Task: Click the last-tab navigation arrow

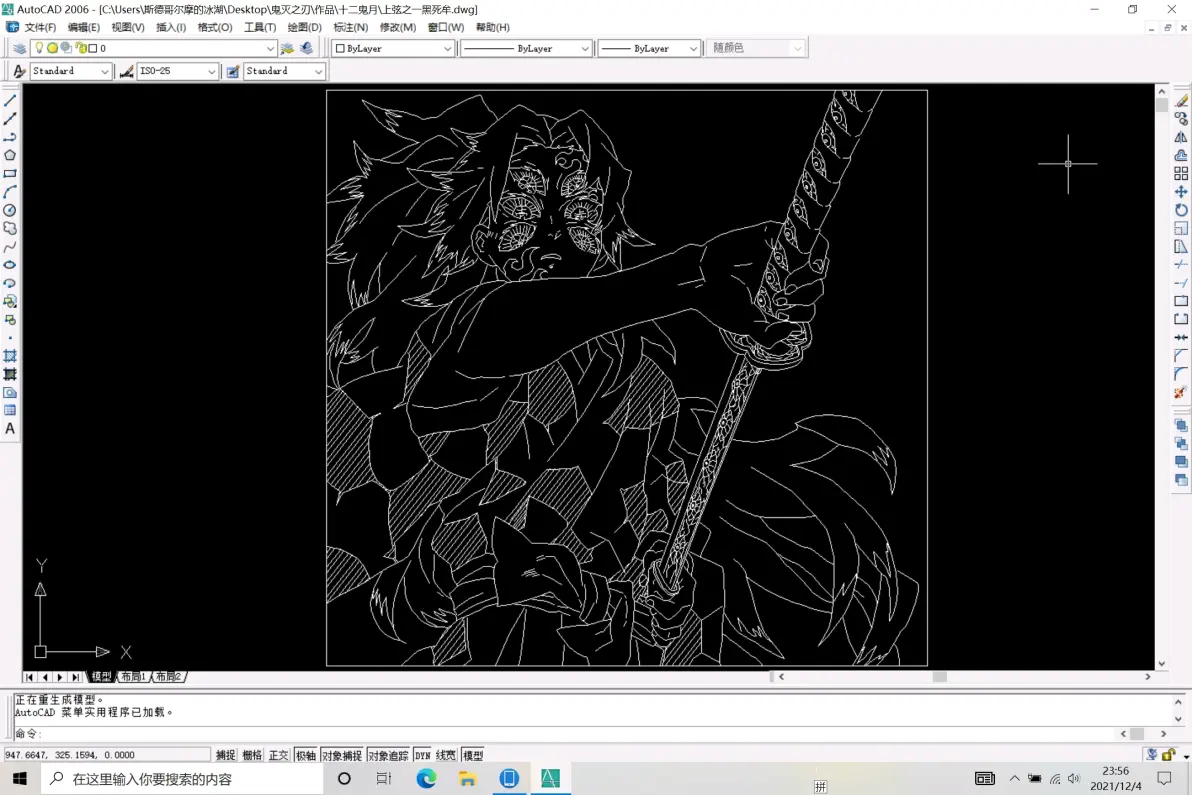Action: tap(75, 676)
